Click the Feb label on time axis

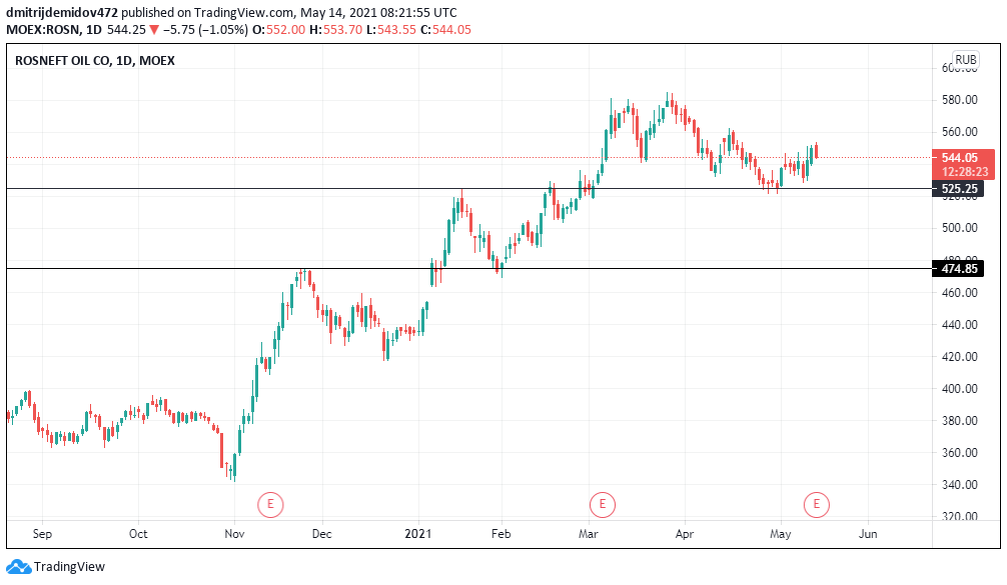501,534
